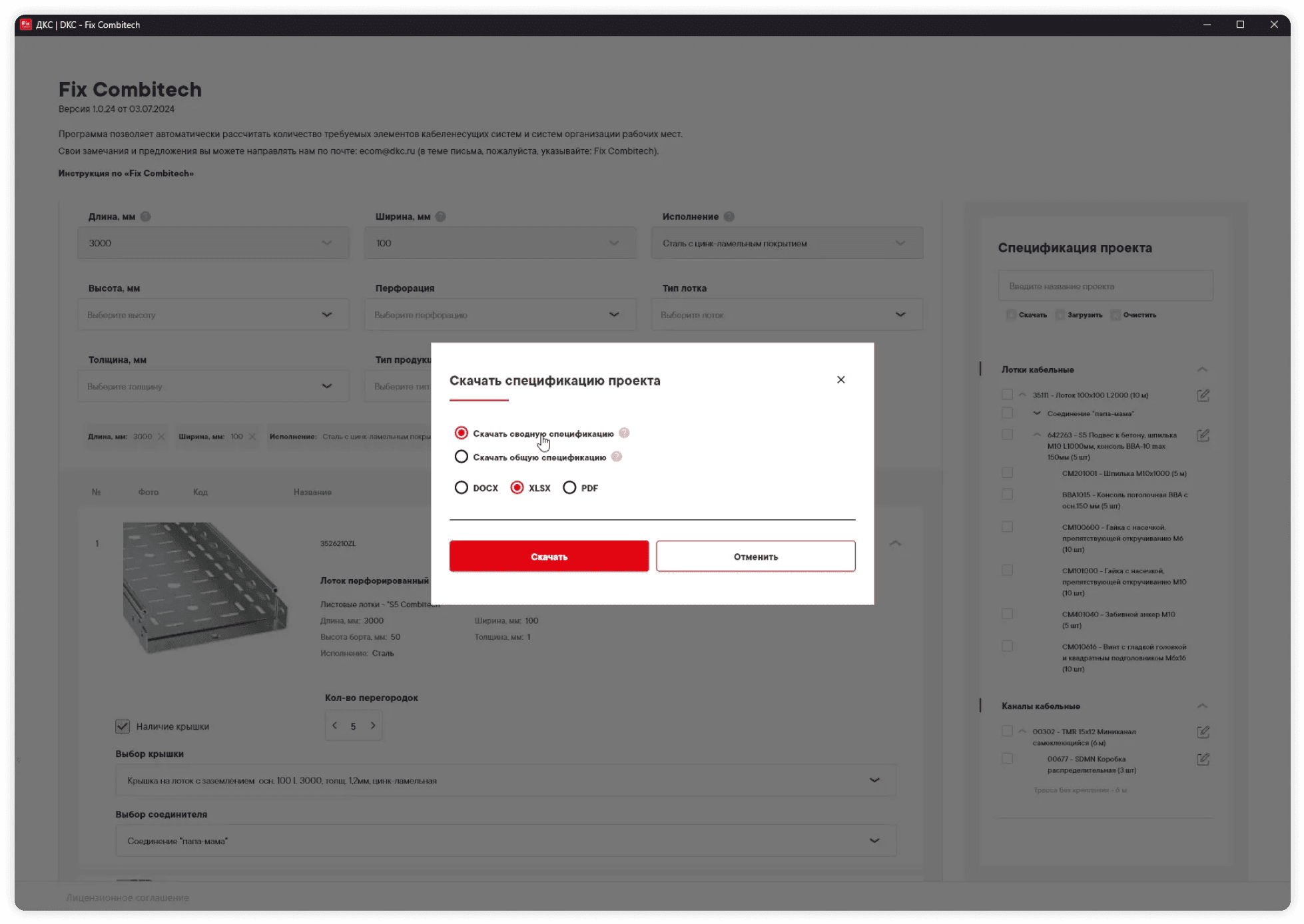Uncheck the Наличие крышки checkbox
The height and width of the screenshot is (924, 1304).
click(x=123, y=726)
